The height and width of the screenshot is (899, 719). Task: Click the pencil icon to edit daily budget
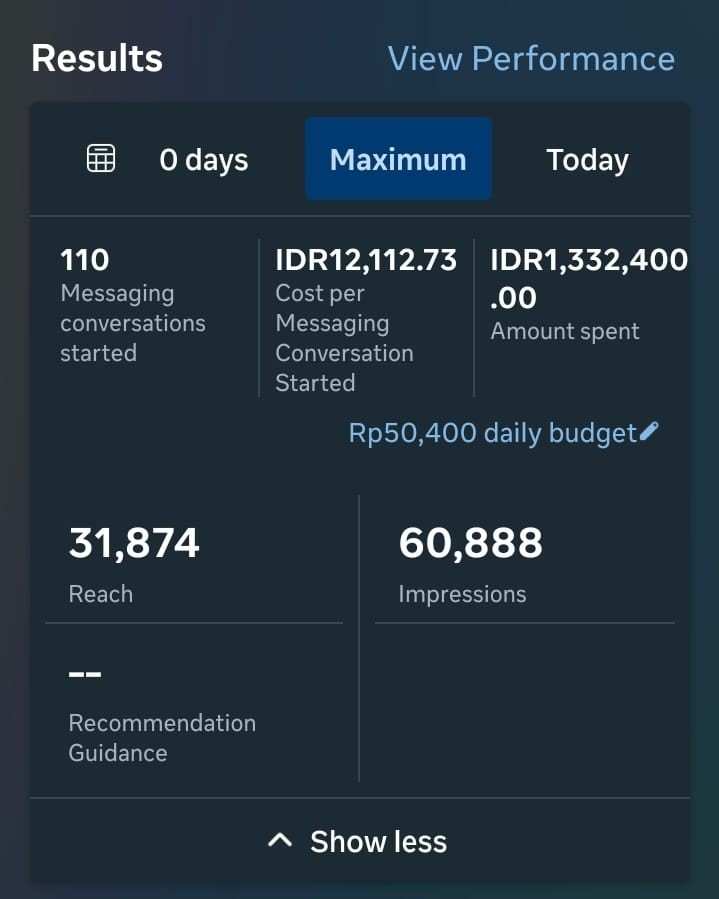pos(649,432)
